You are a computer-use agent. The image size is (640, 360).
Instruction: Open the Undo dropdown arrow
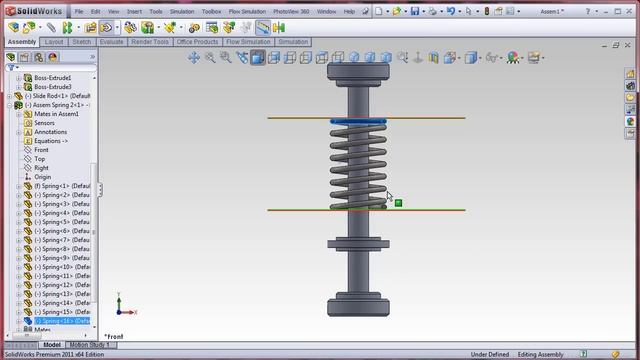459,12
